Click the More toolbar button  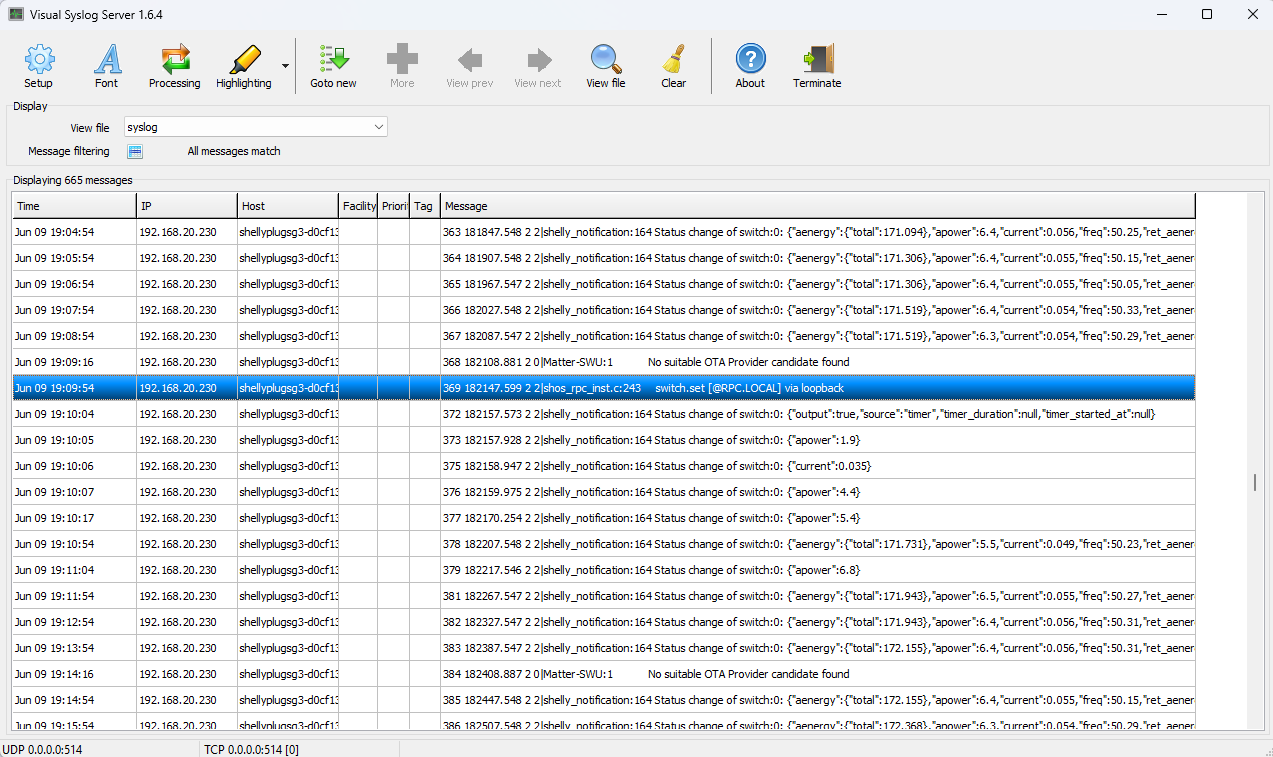(402, 67)
